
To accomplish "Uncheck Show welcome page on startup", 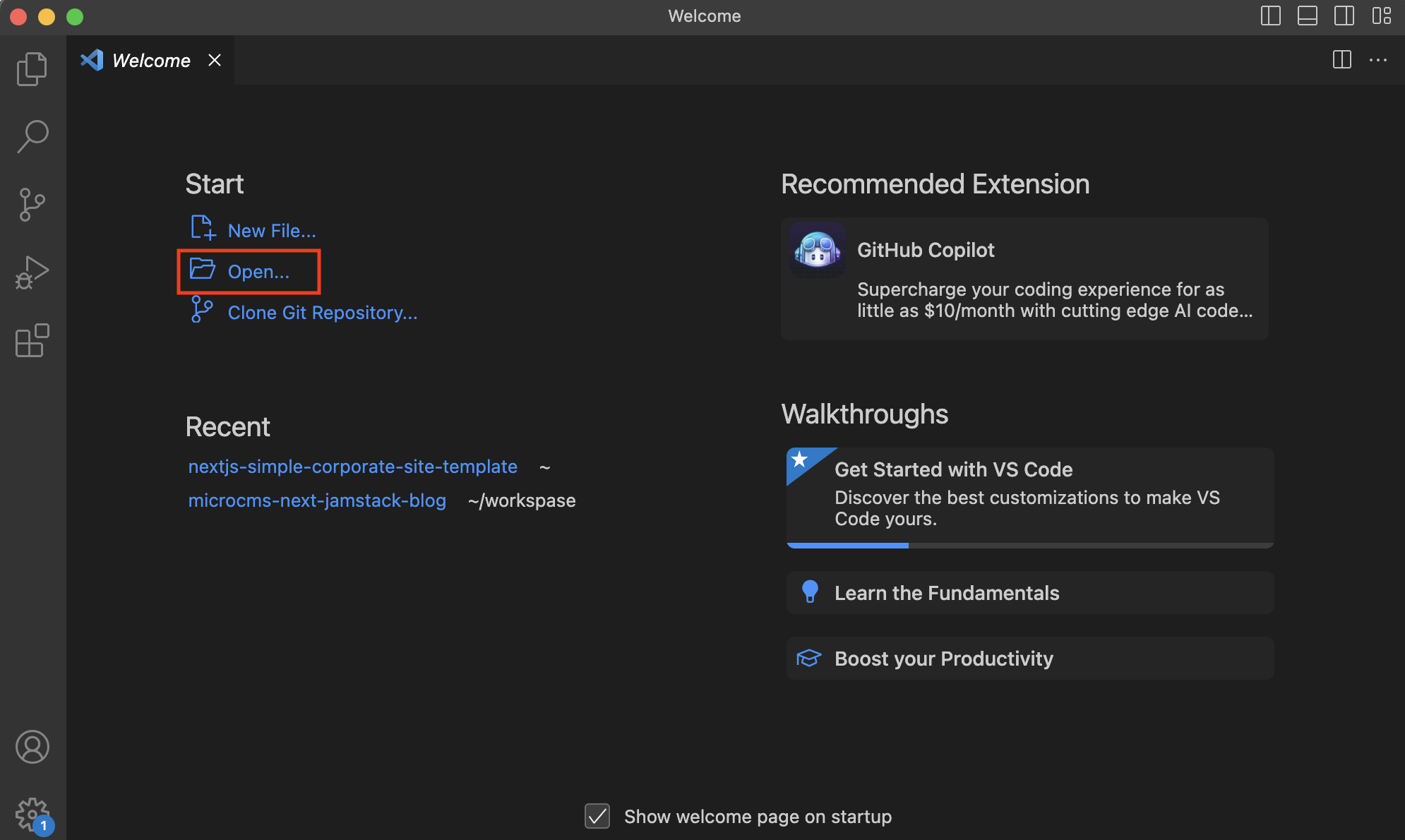I will pyautogui.click(x=597, y=816).
